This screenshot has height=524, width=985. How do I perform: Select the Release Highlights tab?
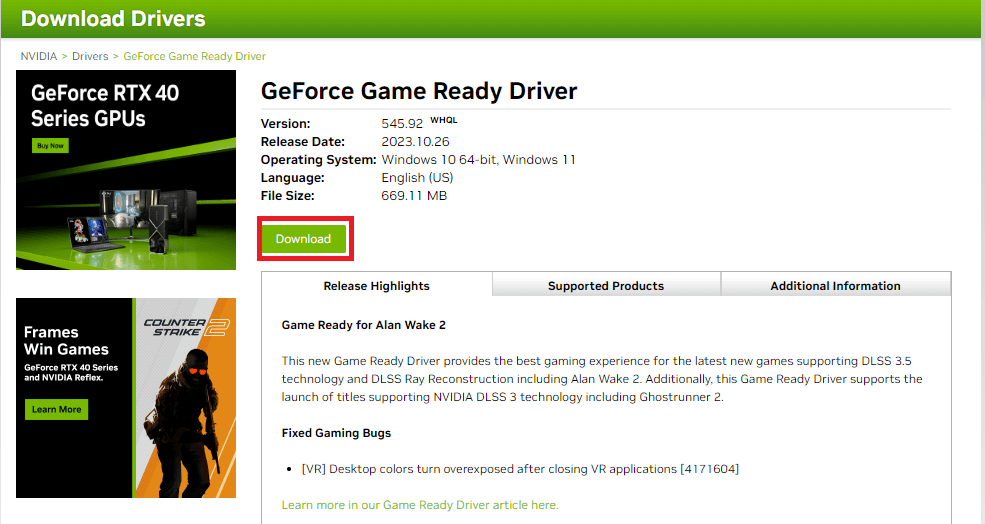376,286
